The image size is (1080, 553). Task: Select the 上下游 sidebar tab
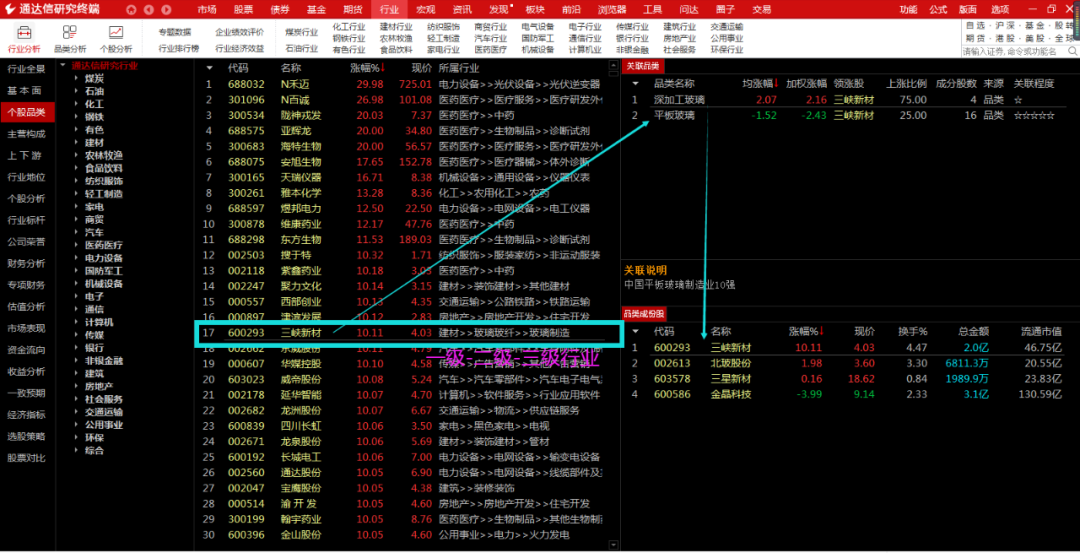tap(27, 155)
